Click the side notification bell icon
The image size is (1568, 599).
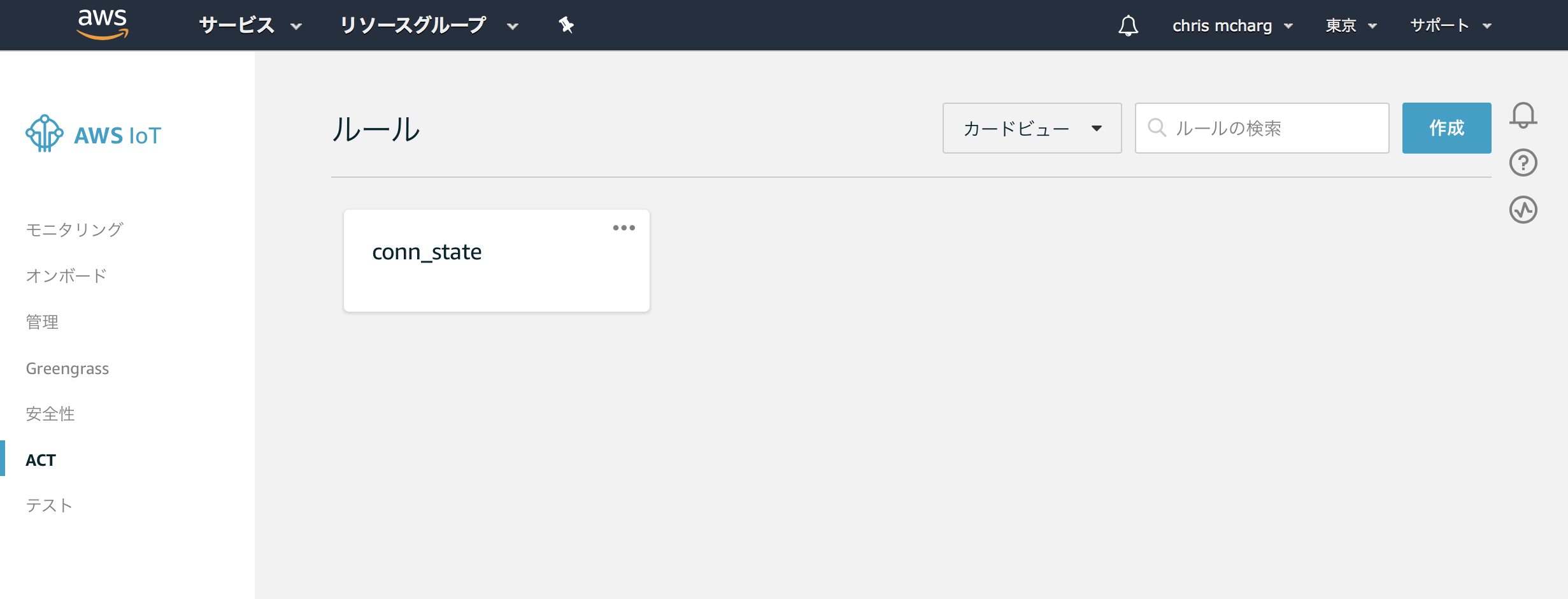click(x=1523, y=115)
